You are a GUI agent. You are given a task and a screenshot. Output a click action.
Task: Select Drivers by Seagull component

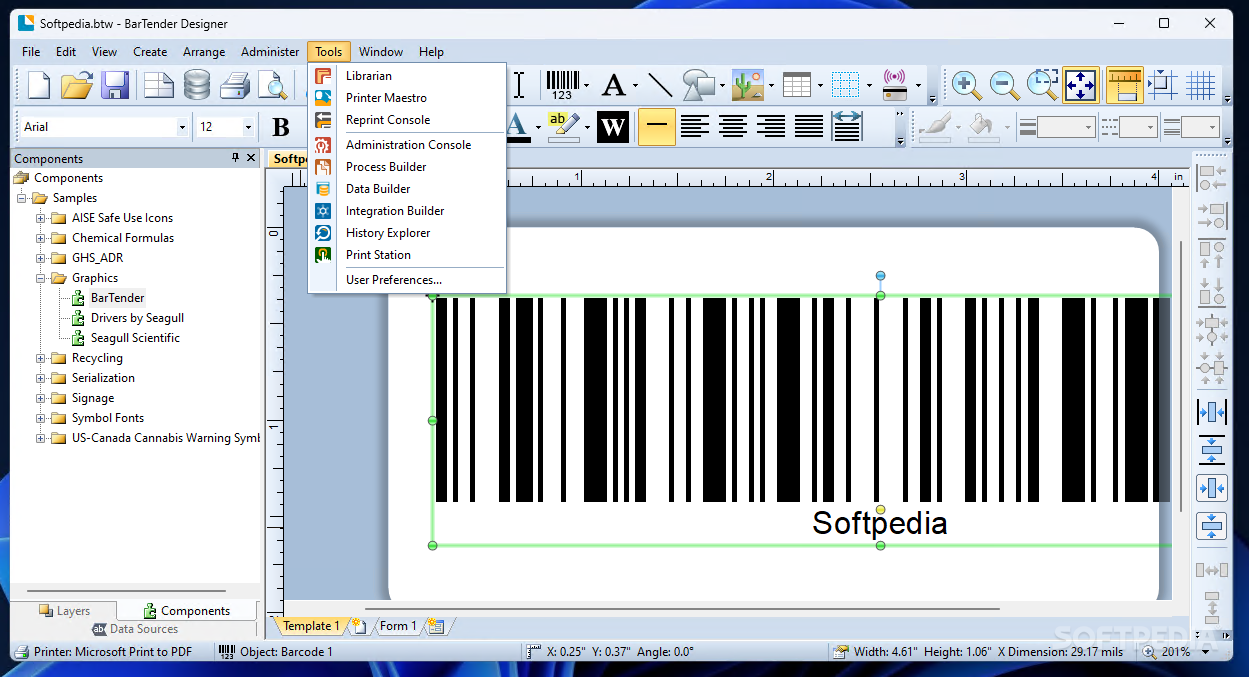tap(137, 318)
